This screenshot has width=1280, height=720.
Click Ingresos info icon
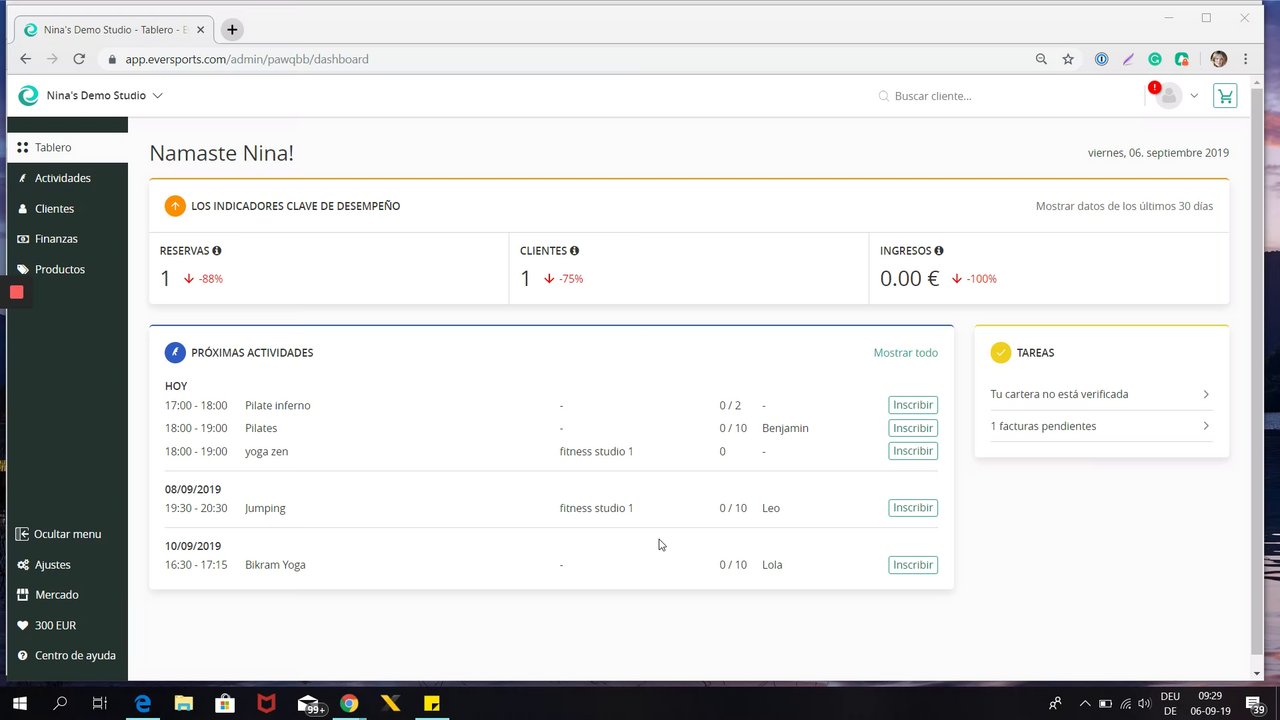point(939,251)
